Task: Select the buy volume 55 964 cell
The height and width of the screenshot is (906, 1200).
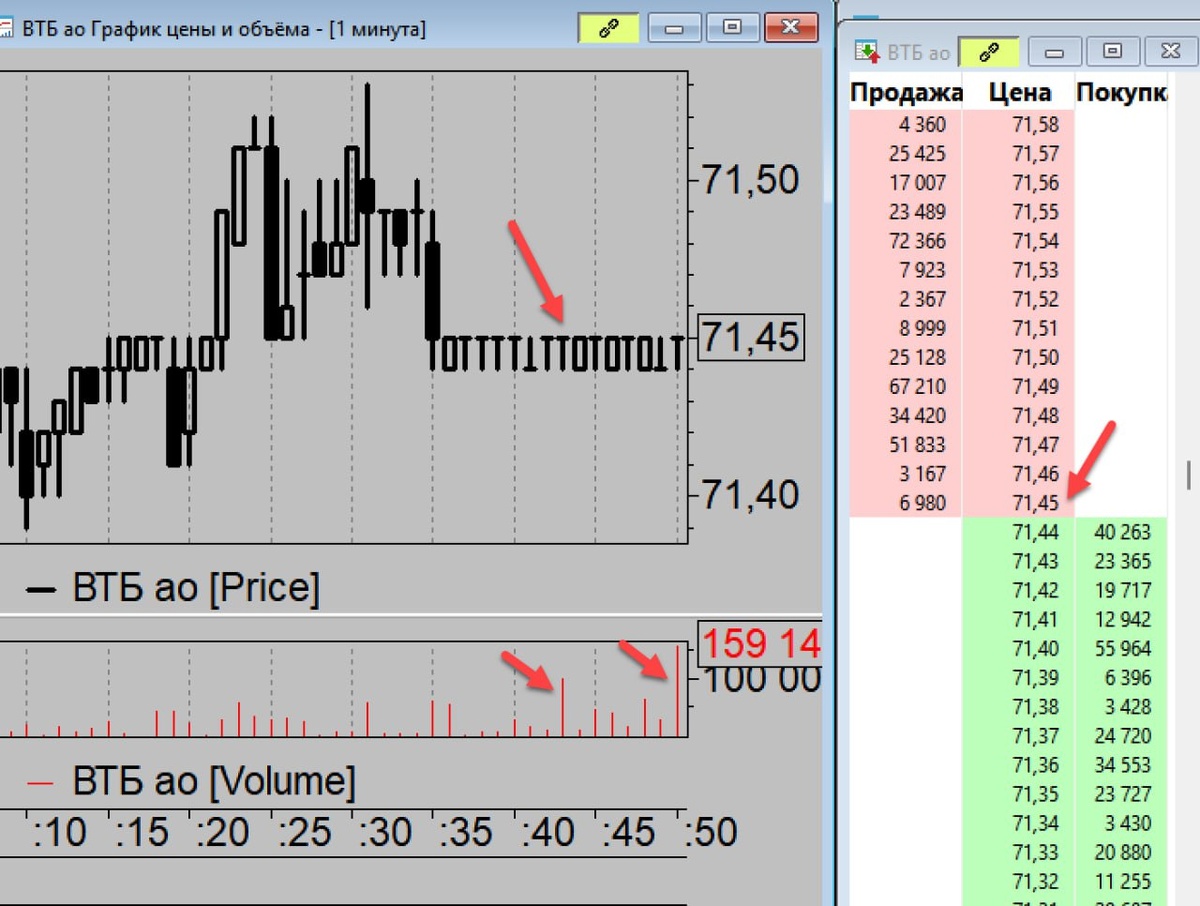Action: (1122, 648)
